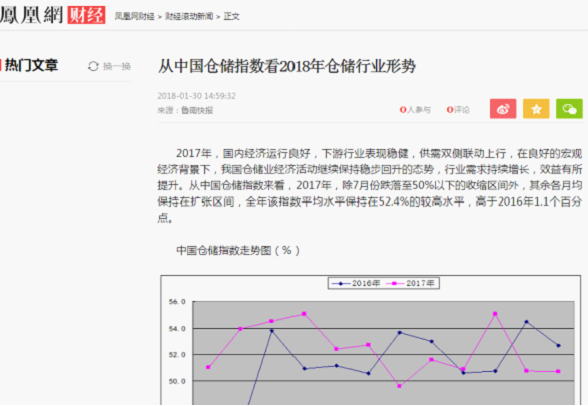Click the 0人参与 participation count
The width and height of the screenshot is (588, 406).
415,109
